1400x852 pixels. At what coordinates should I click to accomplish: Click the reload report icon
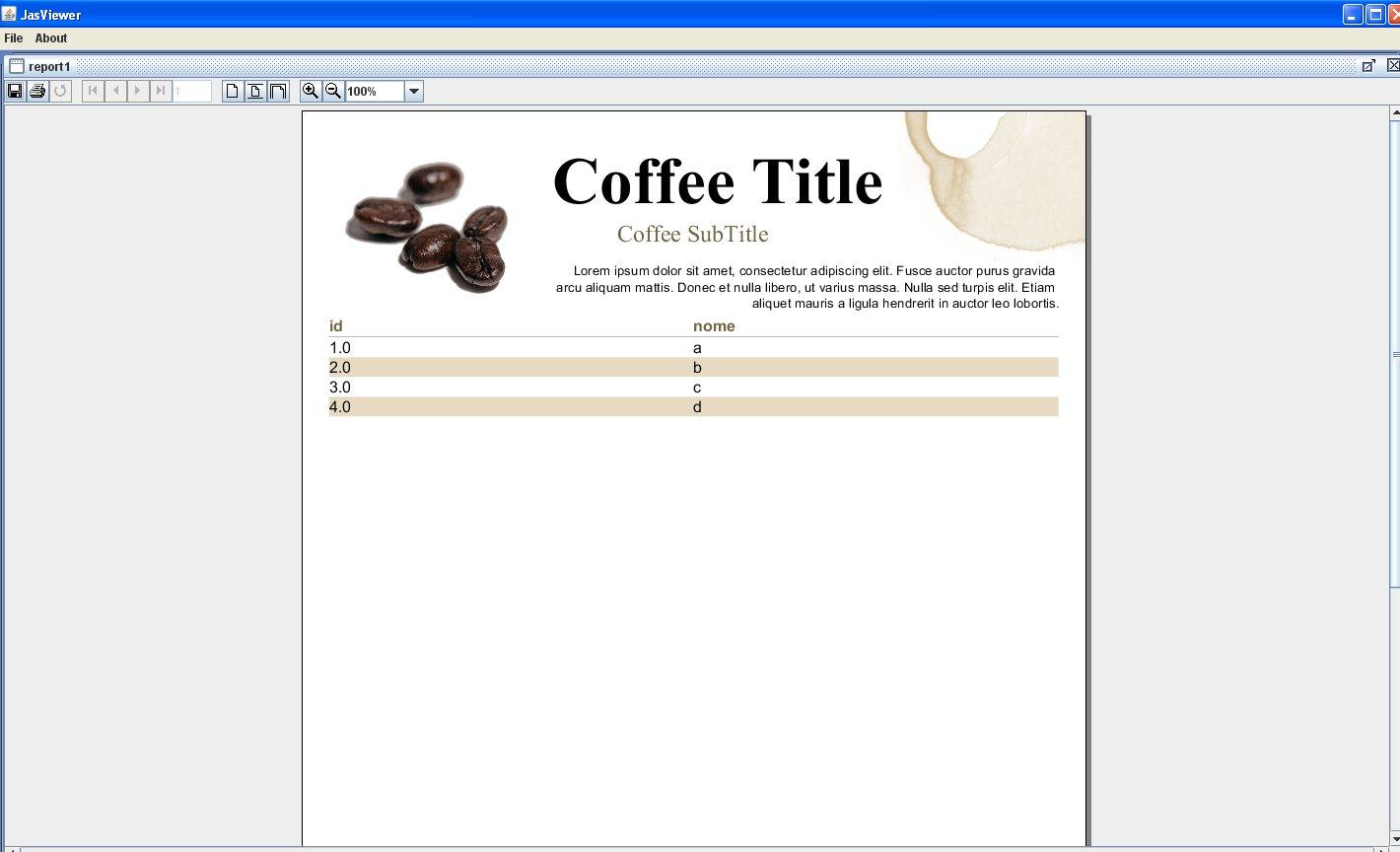point(60,91)
